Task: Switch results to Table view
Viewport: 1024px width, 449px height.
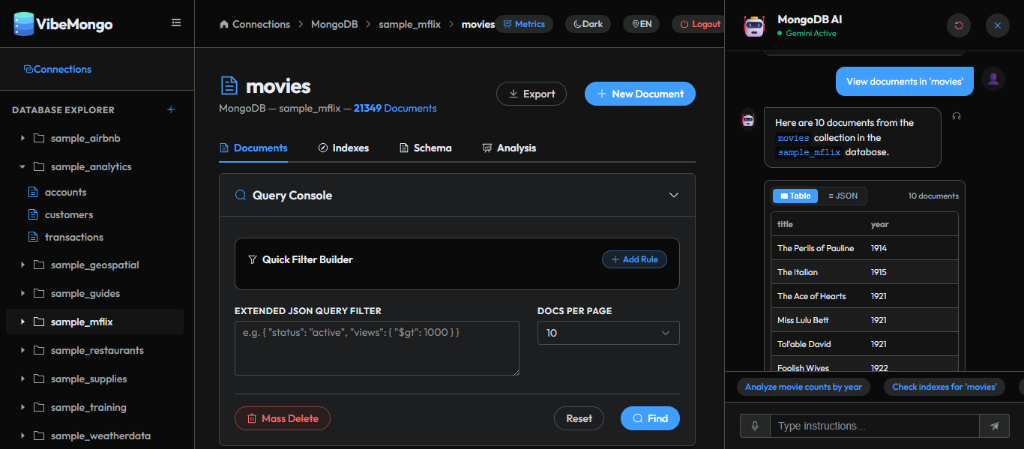Action: (795, 196)
